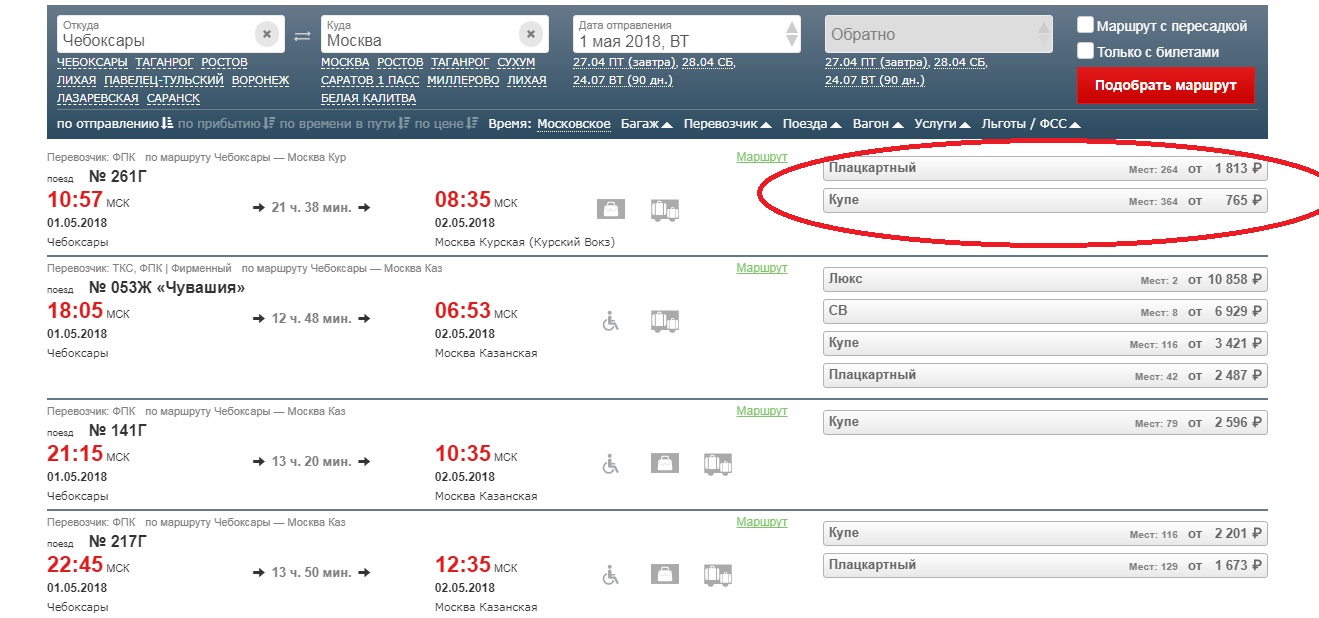1319x618 pixels.
Task: Swap departure and destination stations
Action: click(302, 36)
